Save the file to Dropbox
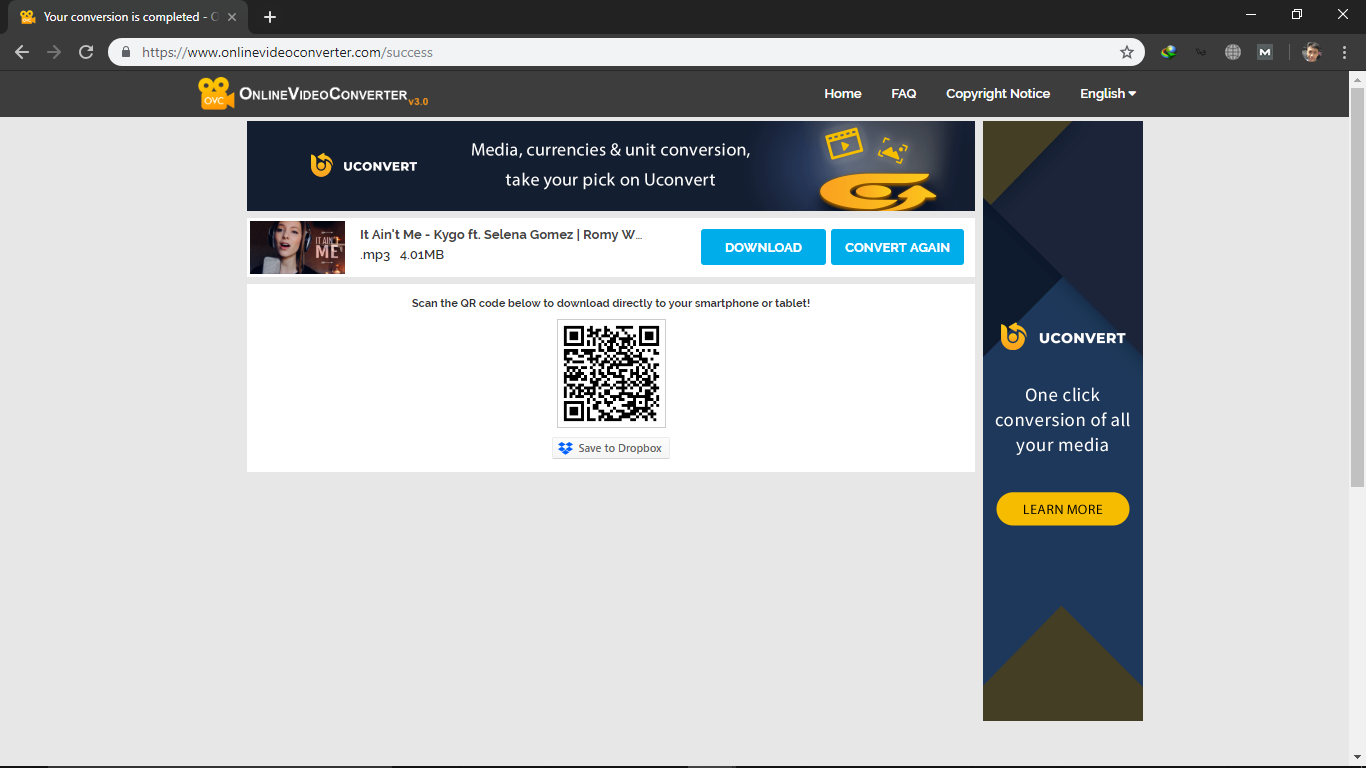This screenshot has height=768, width=1366. coord(611,448)
